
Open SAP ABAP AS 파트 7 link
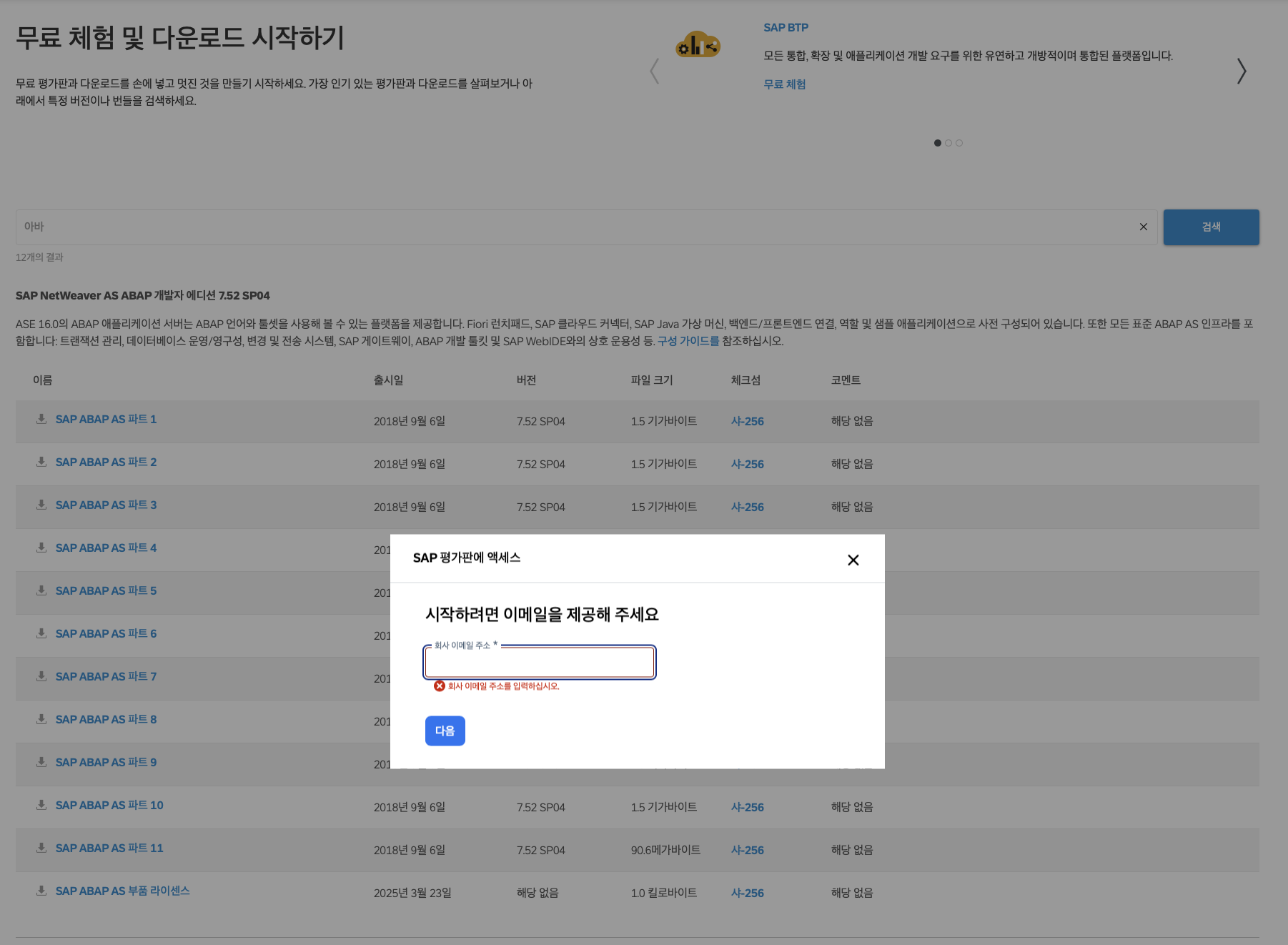pos(106,676)
